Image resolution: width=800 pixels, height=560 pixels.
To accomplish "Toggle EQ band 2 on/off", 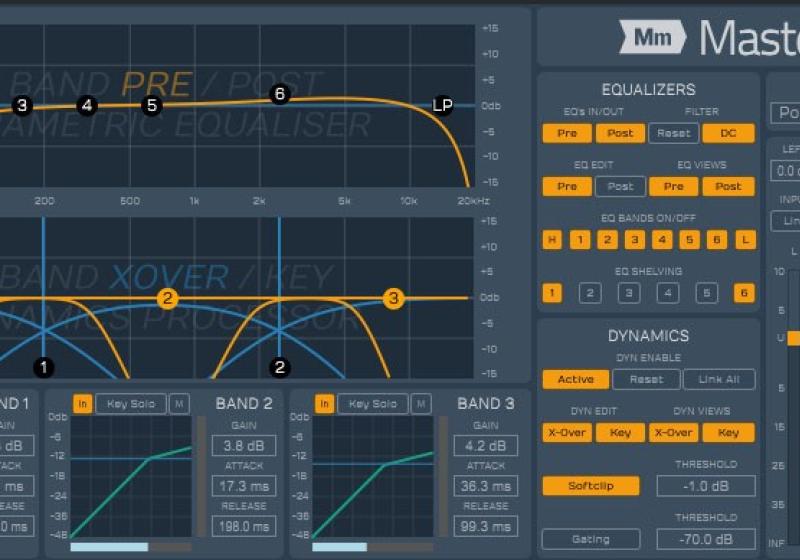I will click(607, 240).
